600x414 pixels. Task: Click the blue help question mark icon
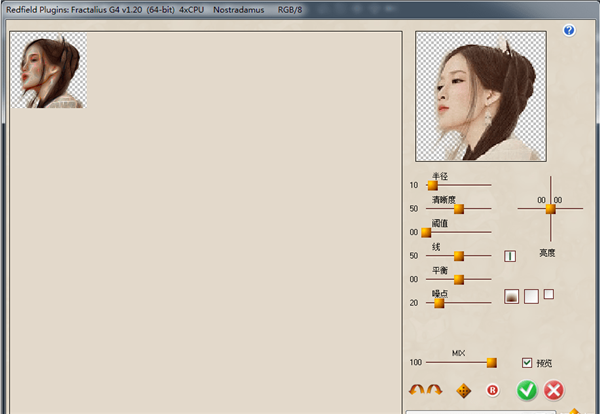tap(569, 31)
